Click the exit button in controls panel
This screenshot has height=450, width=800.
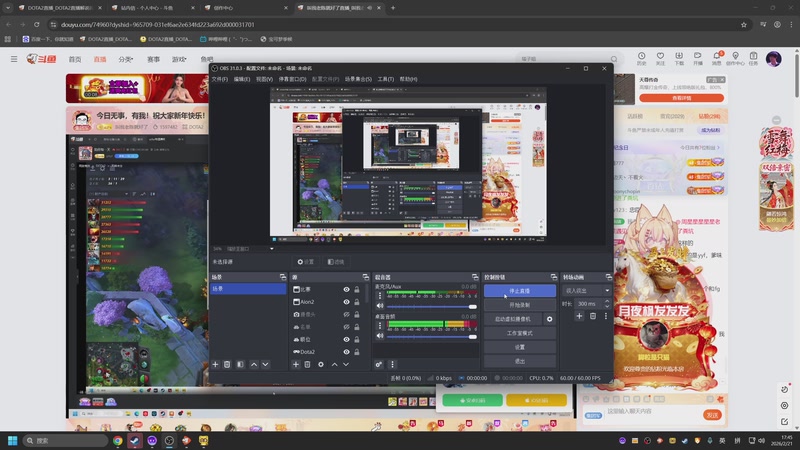tap(519, 361)
